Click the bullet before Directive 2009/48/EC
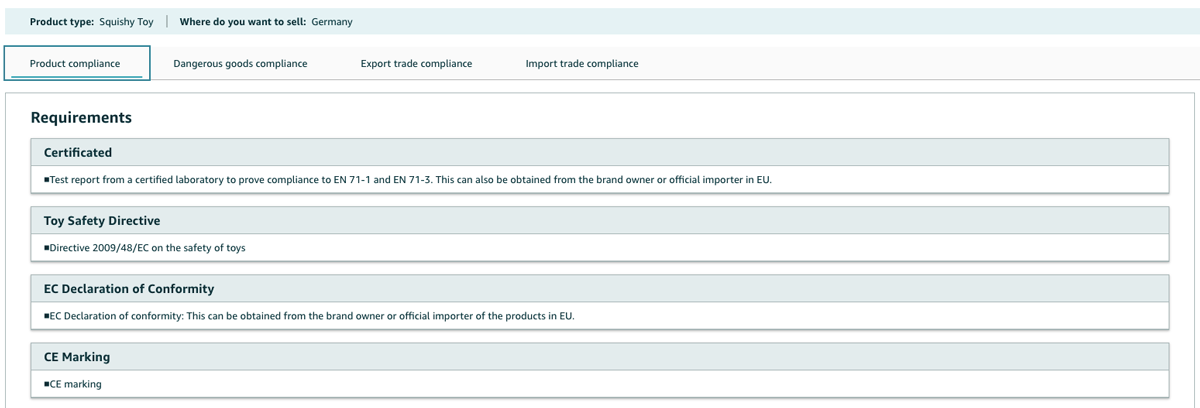 [x=46, y=248]
